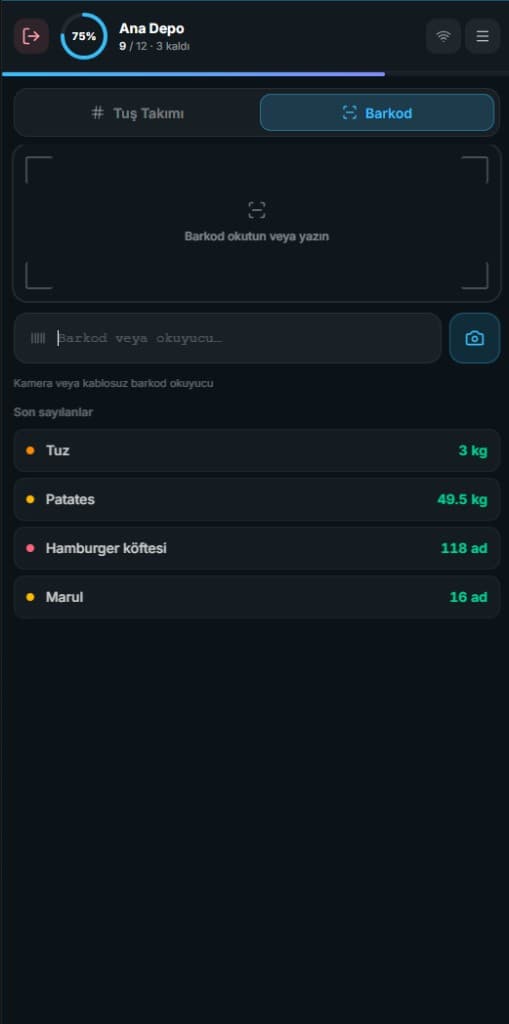Image resolution: width=509 pixels, height=1024 pixels.
Task: Select the Barkod tab
Action: 377,113
